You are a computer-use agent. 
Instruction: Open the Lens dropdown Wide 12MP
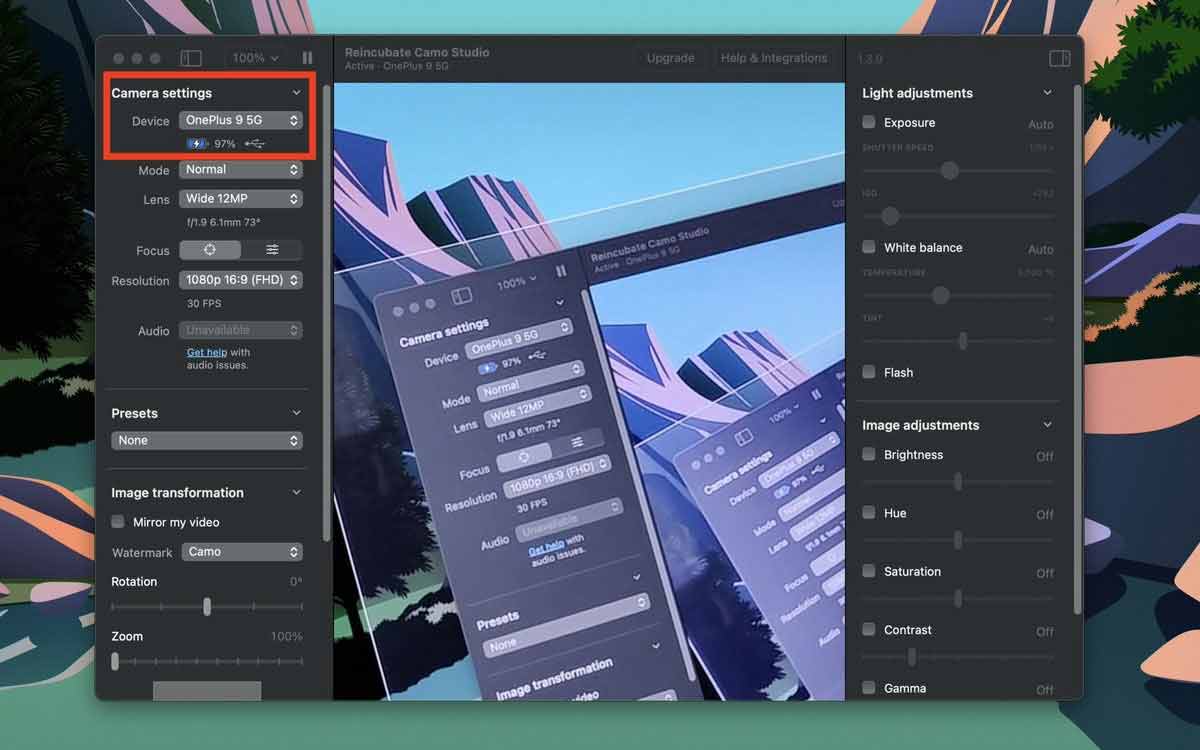[241, 199]
